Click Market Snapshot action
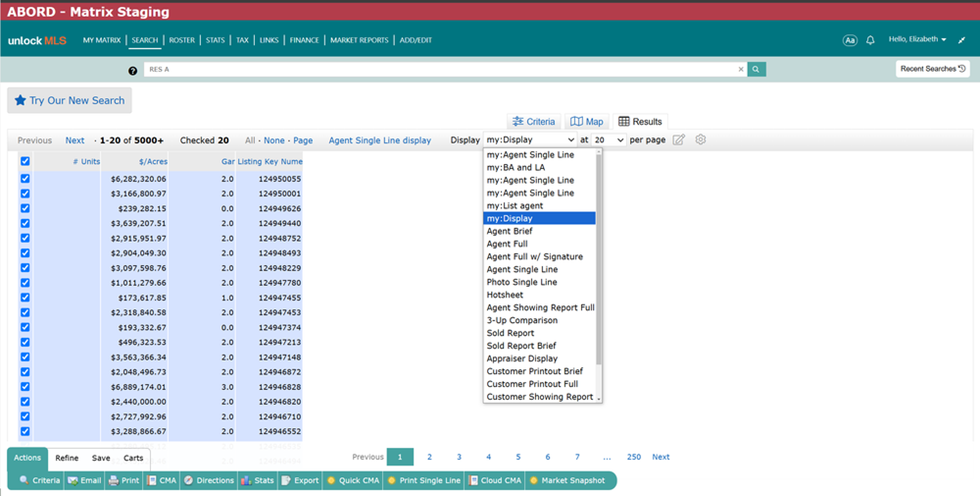 [568, 480]
